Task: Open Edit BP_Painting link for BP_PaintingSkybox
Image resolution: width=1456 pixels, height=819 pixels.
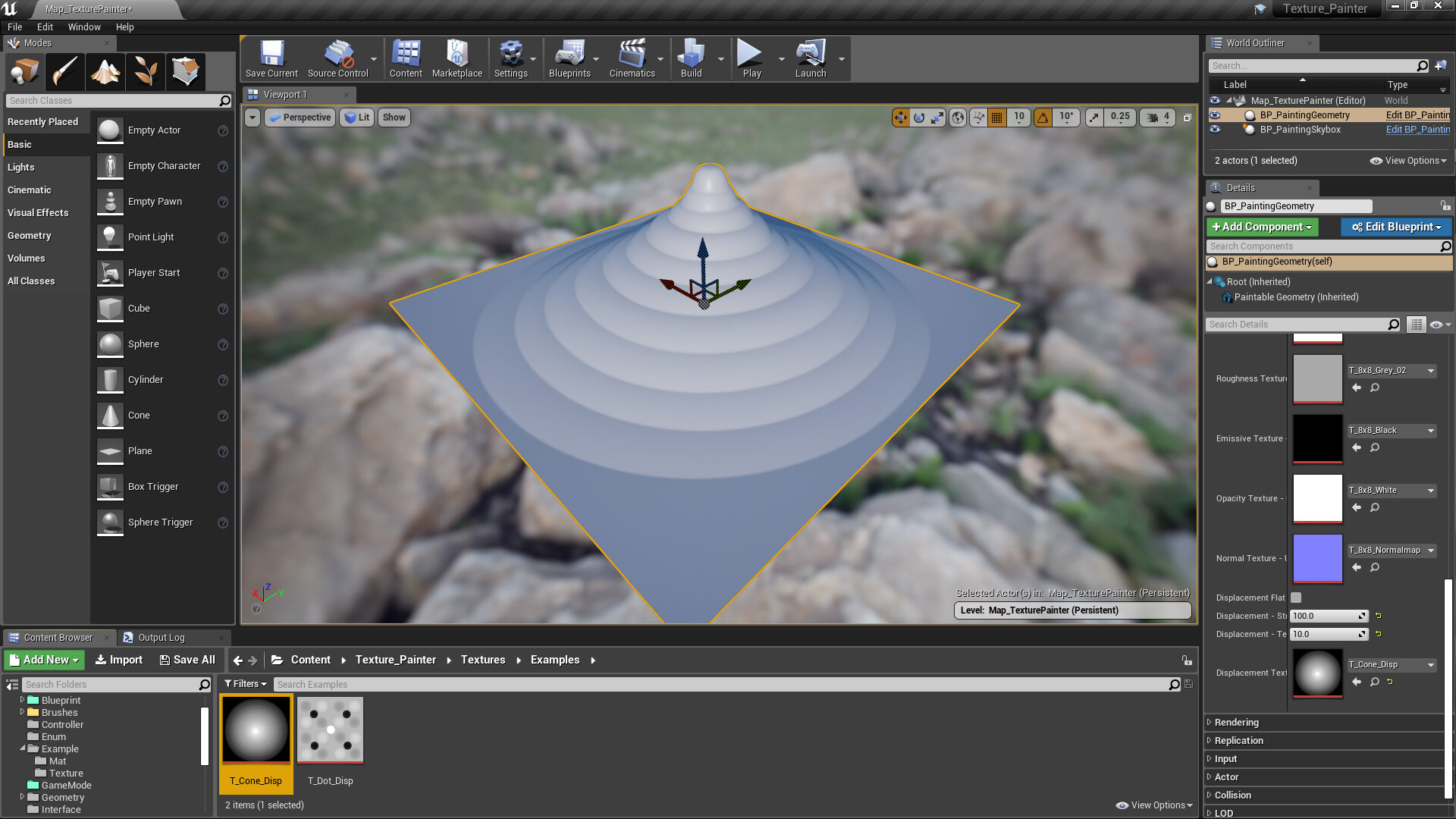Action: [1417, 130]
